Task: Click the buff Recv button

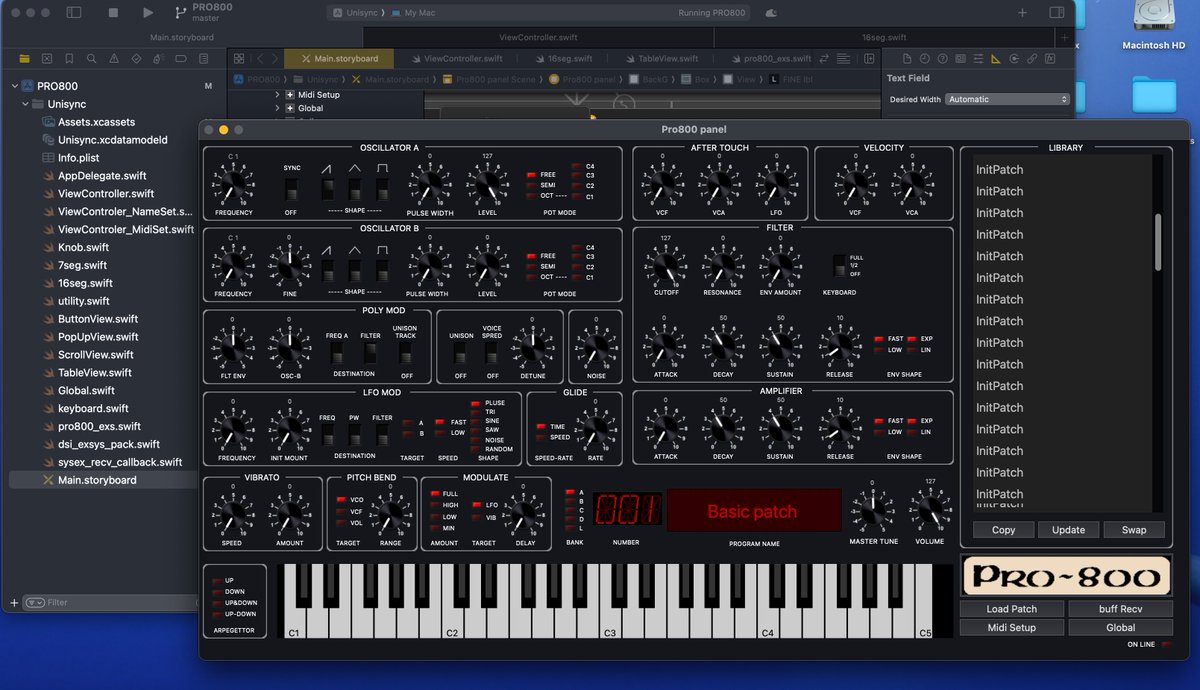Action: (x=1120, y=609)
